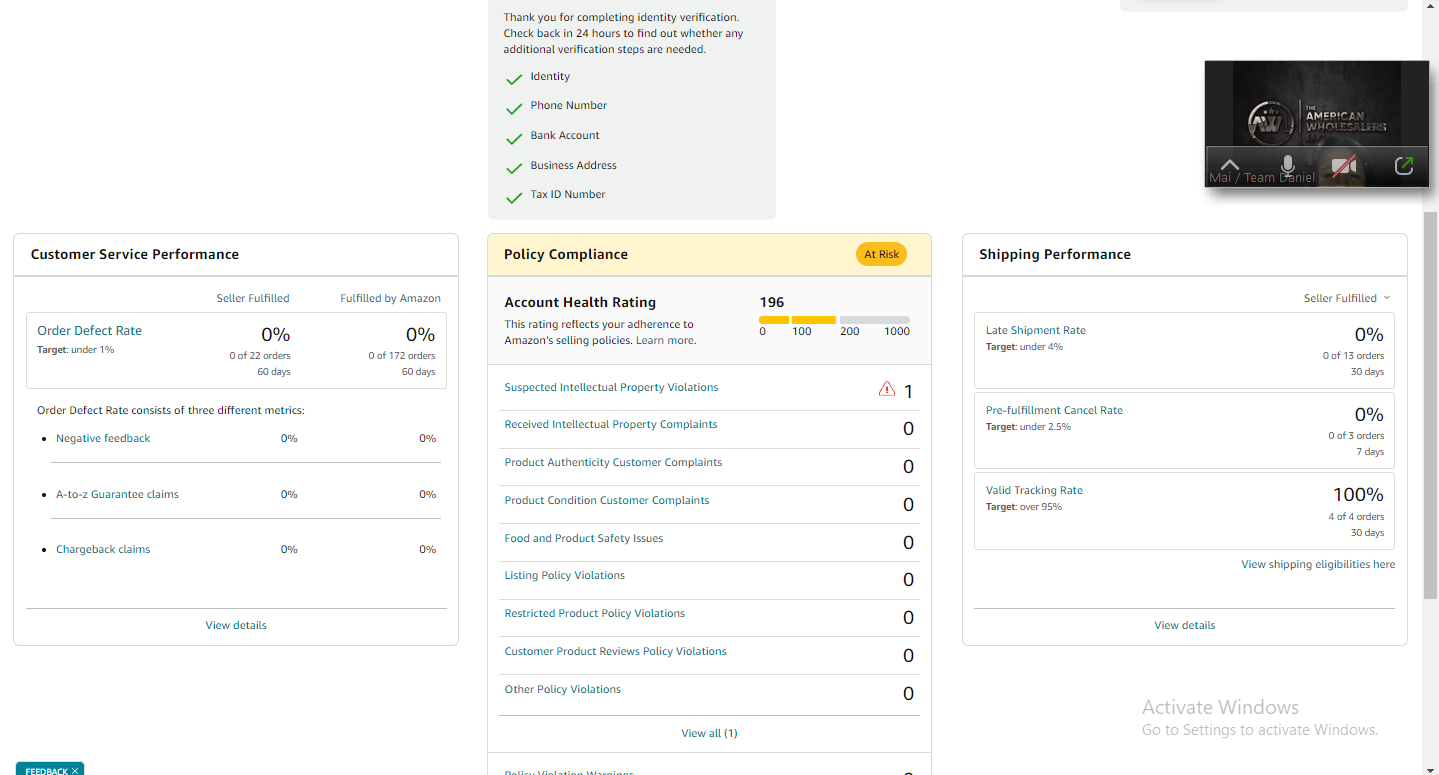Click the '0 of 13 orders' text
The height and width of the screenshot is (775, 1439).
coord(1353,355)
